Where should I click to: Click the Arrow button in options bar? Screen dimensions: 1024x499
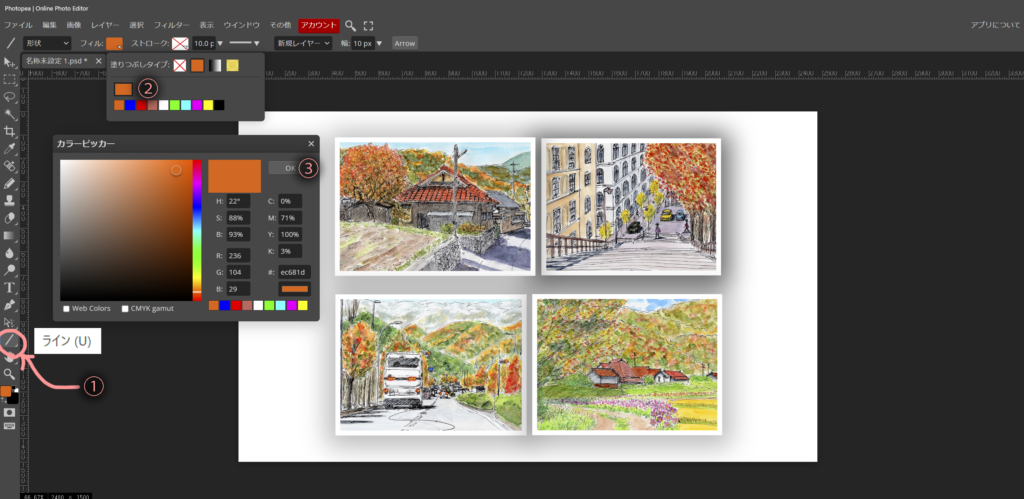point(404,43)
